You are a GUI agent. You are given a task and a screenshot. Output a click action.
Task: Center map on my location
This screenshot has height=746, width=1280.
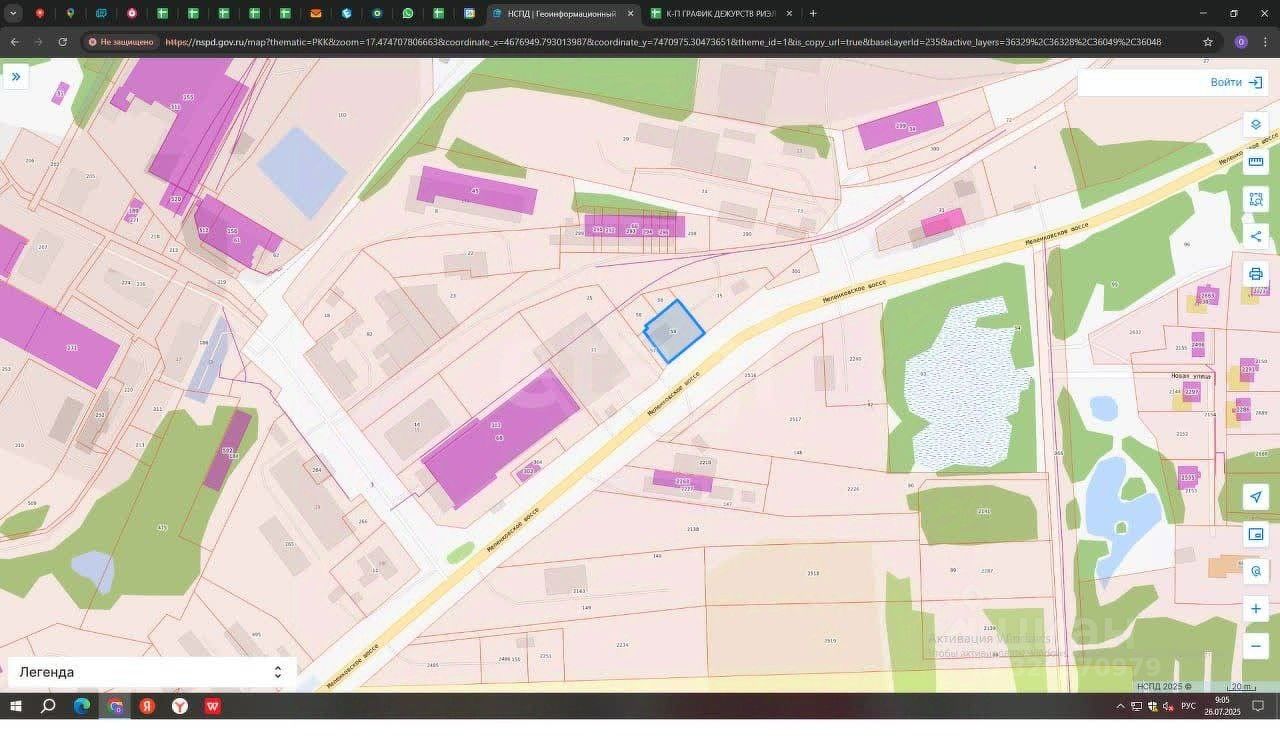click(1256, 497)
